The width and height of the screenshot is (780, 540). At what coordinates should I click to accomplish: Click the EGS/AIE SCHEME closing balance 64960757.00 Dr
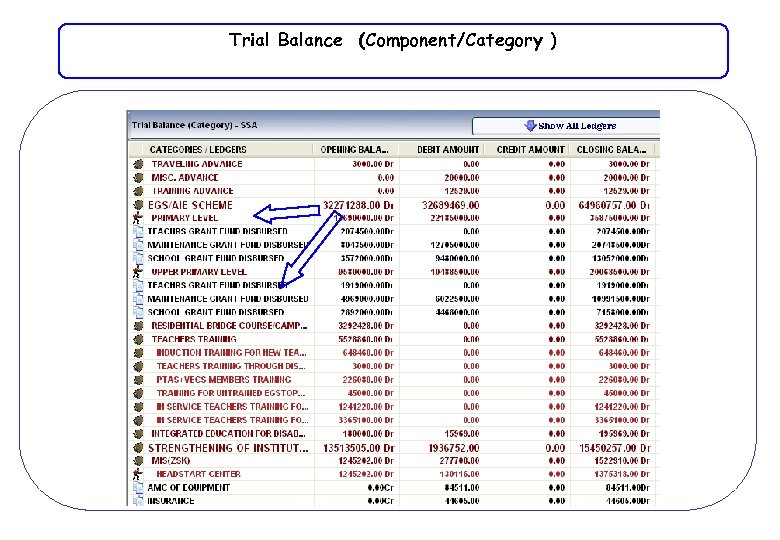[x=614, y=205]
